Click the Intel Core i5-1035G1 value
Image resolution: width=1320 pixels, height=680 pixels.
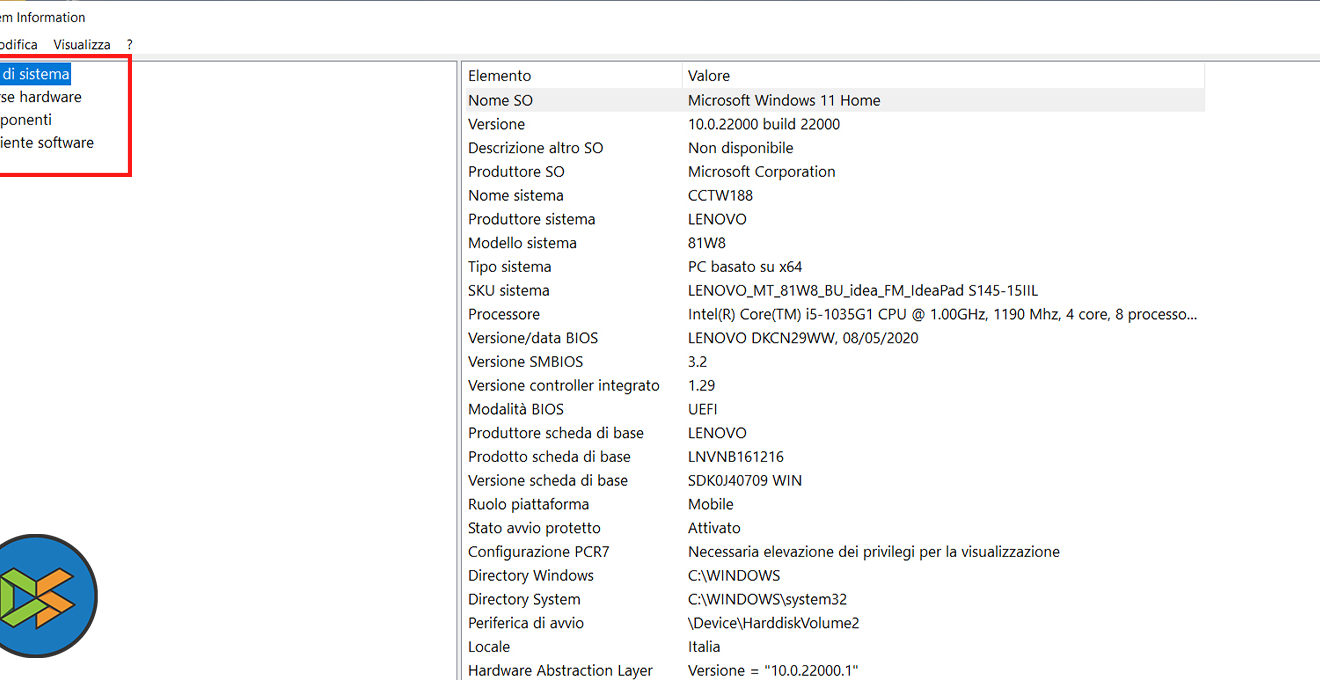pos(942,314)
